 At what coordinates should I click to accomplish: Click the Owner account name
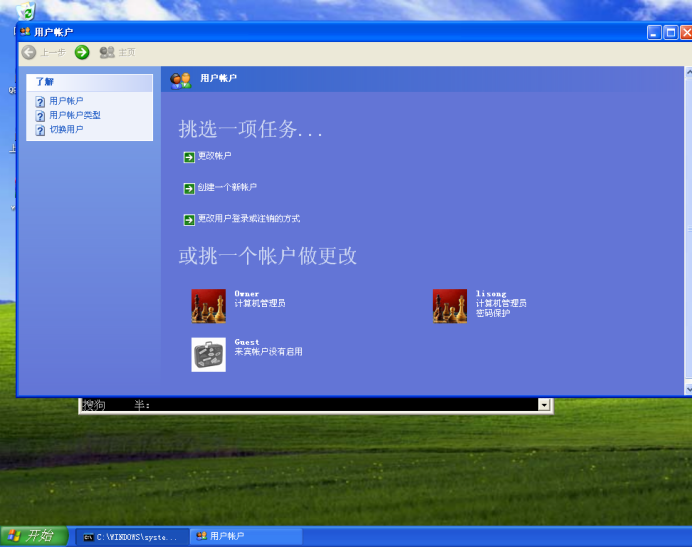[x=247, y=293]
